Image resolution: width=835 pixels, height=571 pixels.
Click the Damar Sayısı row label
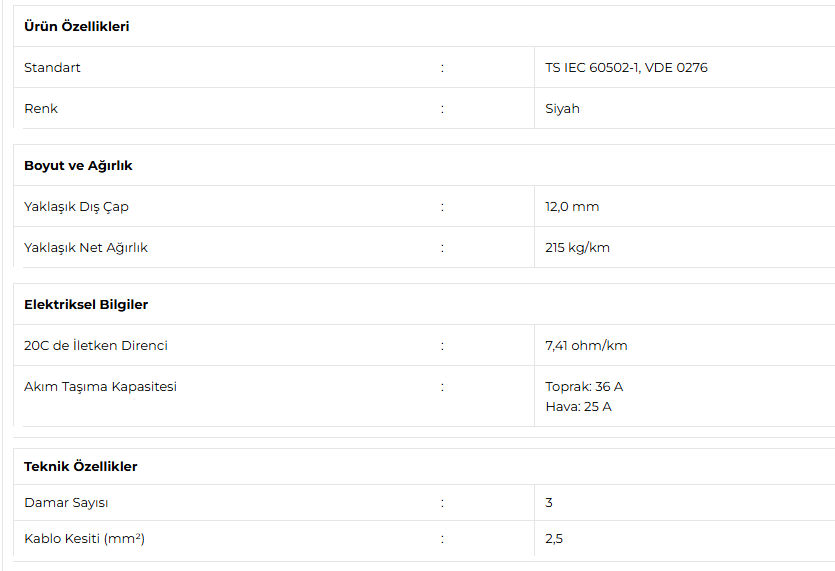click(x=66, y=503)
